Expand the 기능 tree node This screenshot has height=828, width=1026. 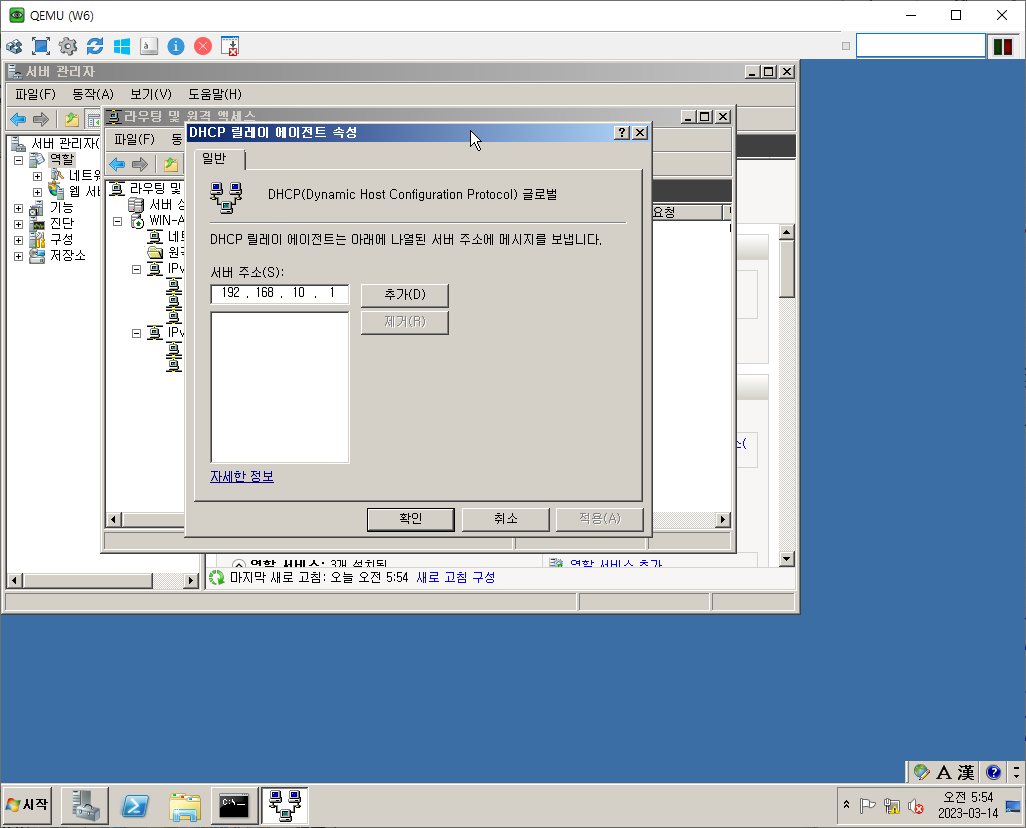click(18, 208)
